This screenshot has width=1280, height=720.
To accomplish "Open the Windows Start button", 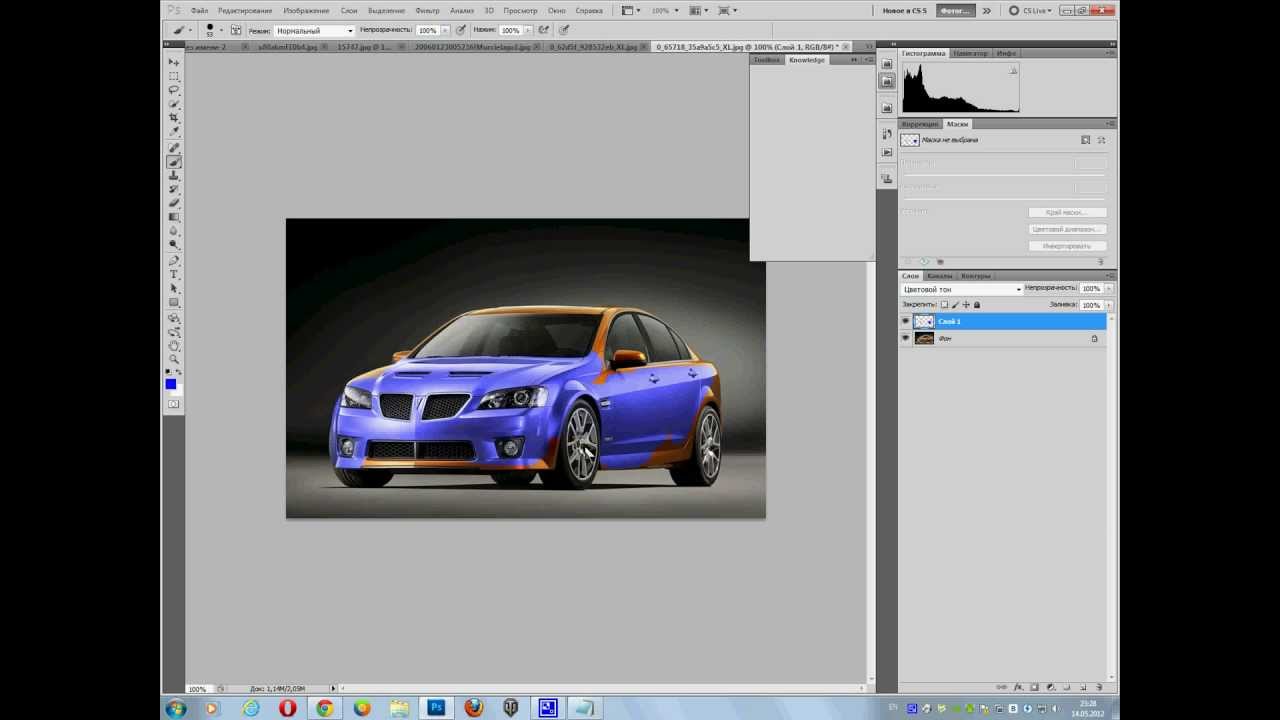I will (176, 708).
